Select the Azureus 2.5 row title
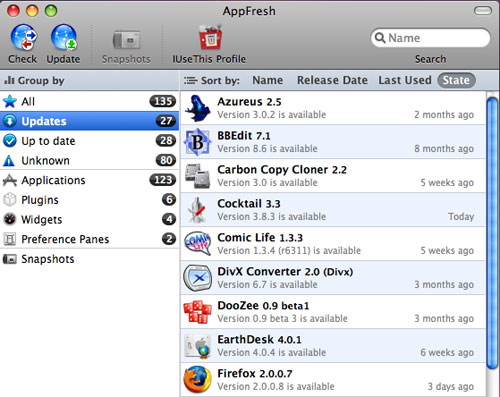This screenshot has height=397, width=500. click(249, 102)
